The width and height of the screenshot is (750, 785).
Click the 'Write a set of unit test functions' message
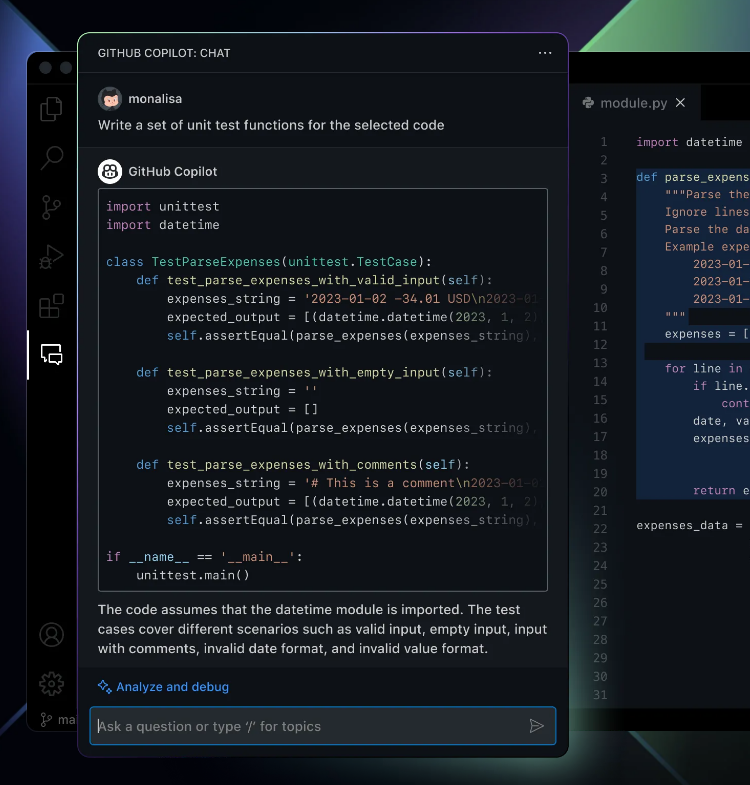[x=271, y=125]
